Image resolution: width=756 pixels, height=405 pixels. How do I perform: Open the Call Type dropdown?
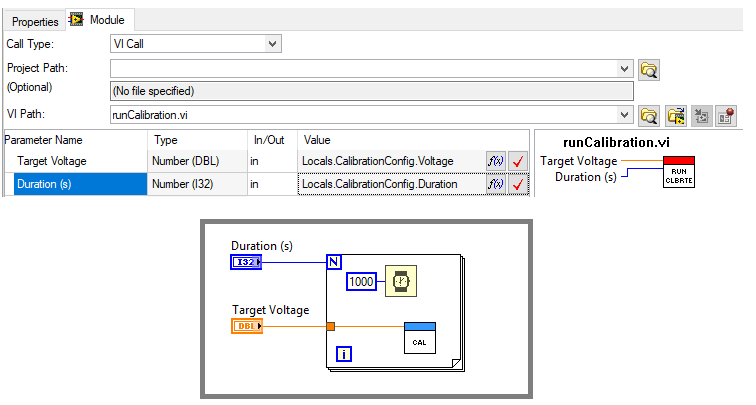(273, 43)
